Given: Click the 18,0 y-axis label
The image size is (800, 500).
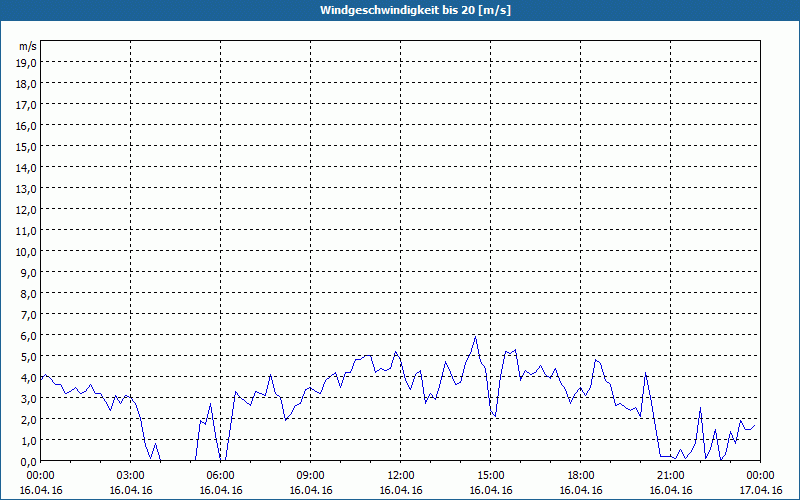Looking at the screenshot, I should coord(28,84).
